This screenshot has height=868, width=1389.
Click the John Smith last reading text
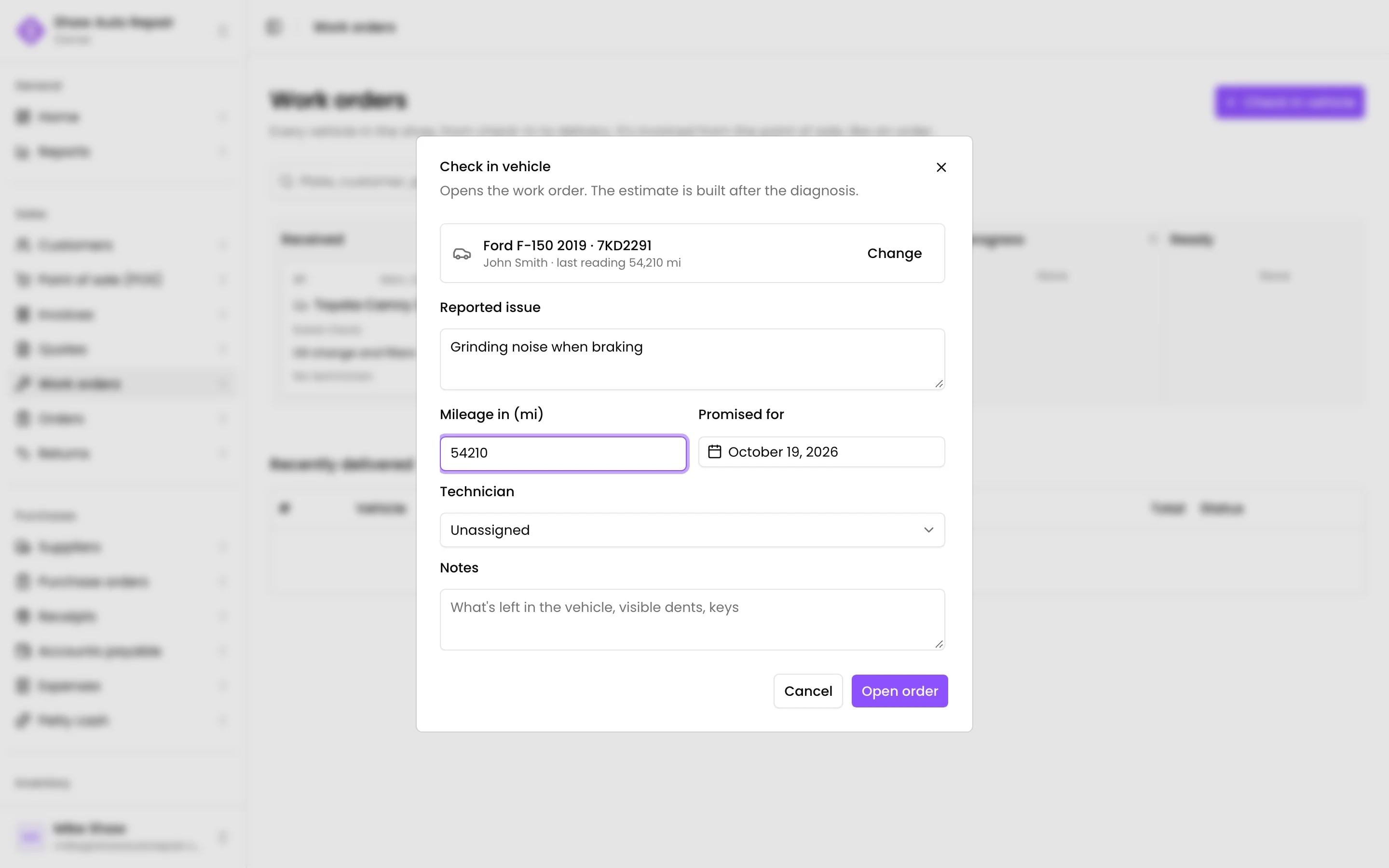click(582, 263)
